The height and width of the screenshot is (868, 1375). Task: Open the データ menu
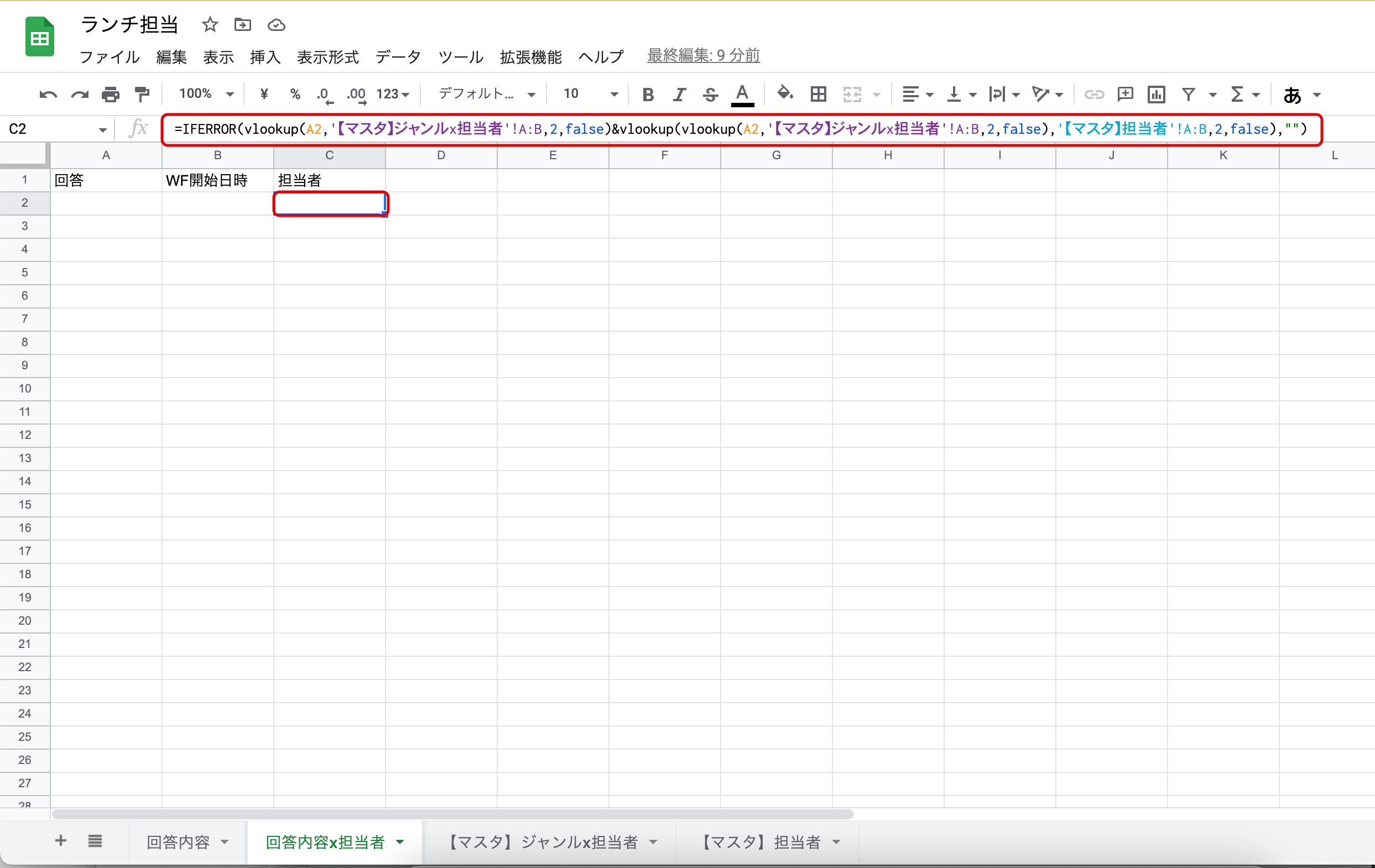click(x=398, y=56)
